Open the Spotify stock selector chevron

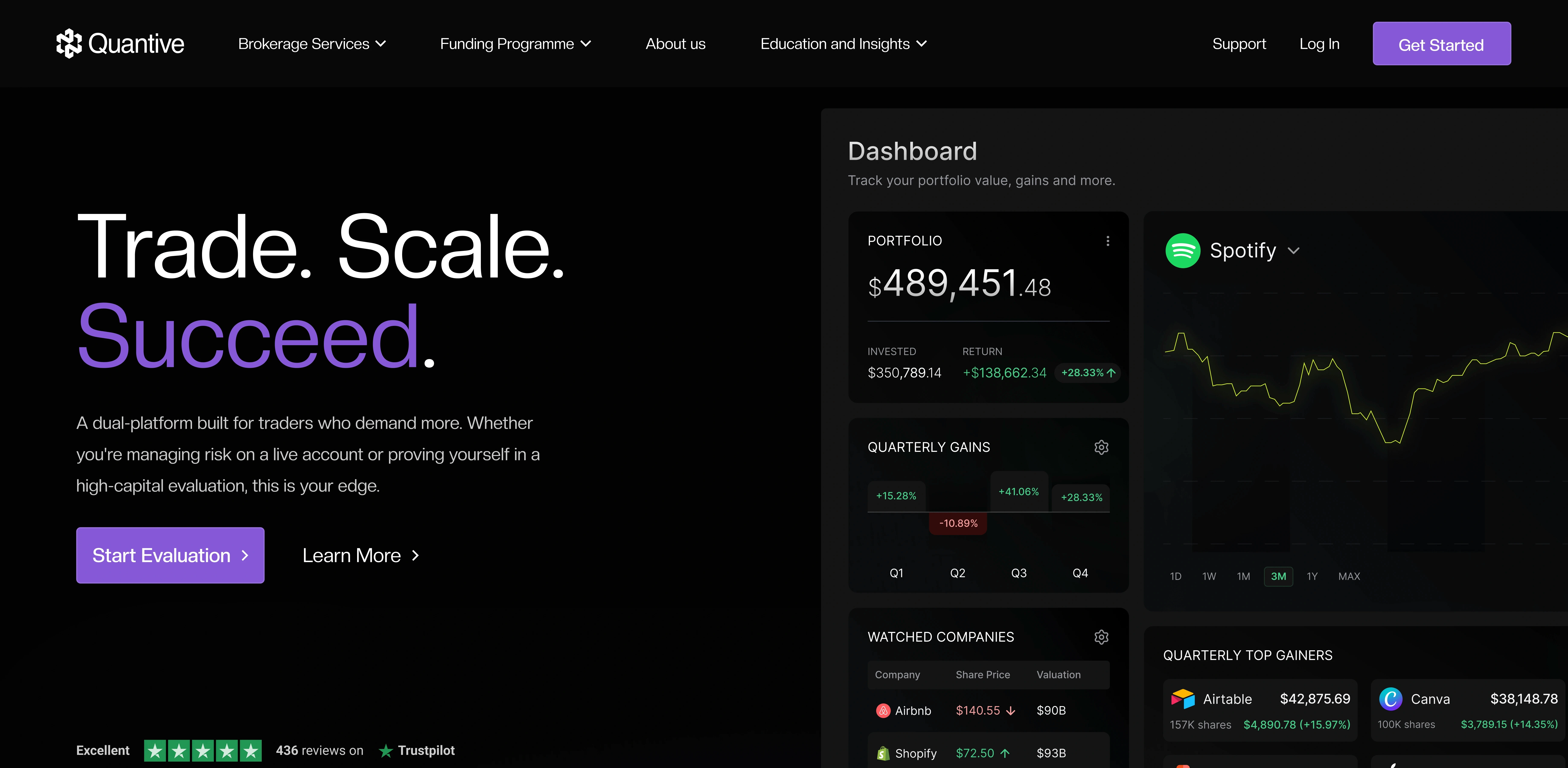tap(1293, 251)
